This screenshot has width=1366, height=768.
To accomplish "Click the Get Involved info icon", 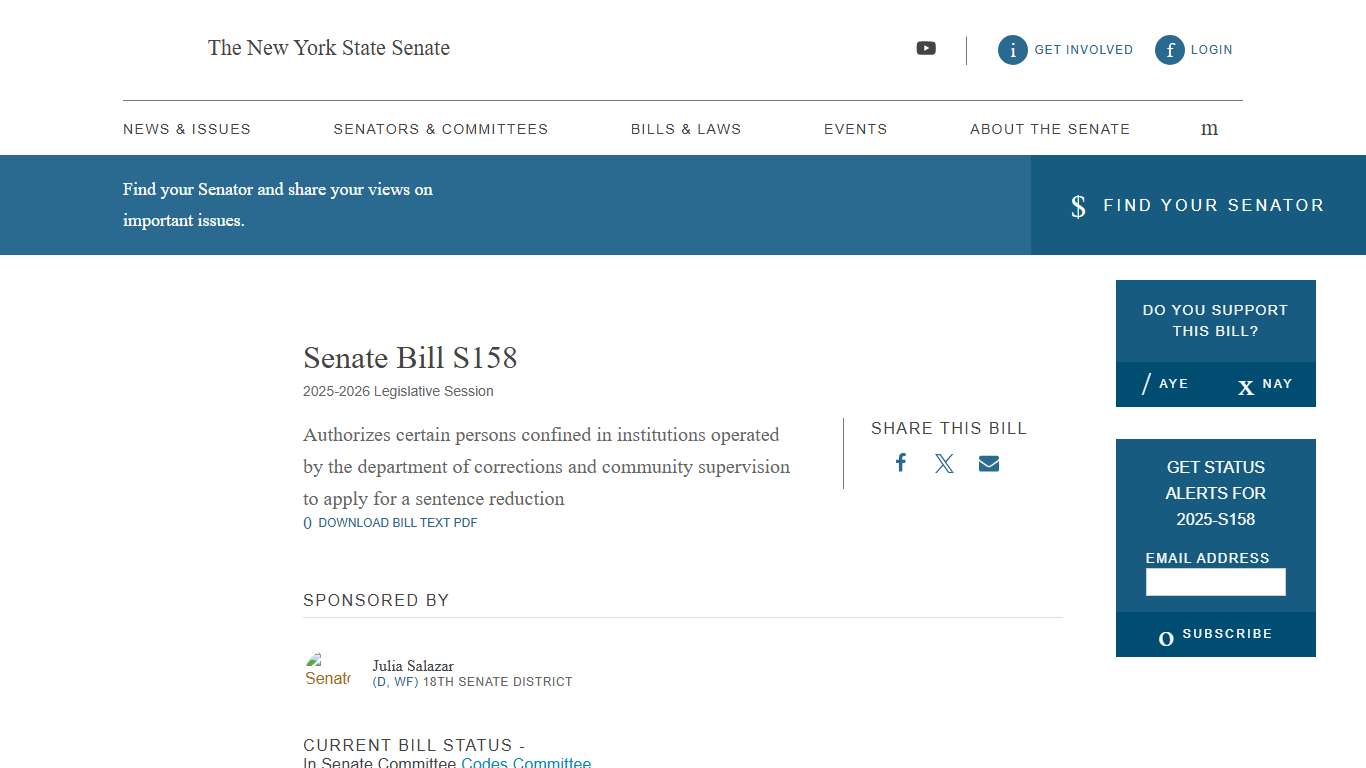I will [x=1012, y=49].
